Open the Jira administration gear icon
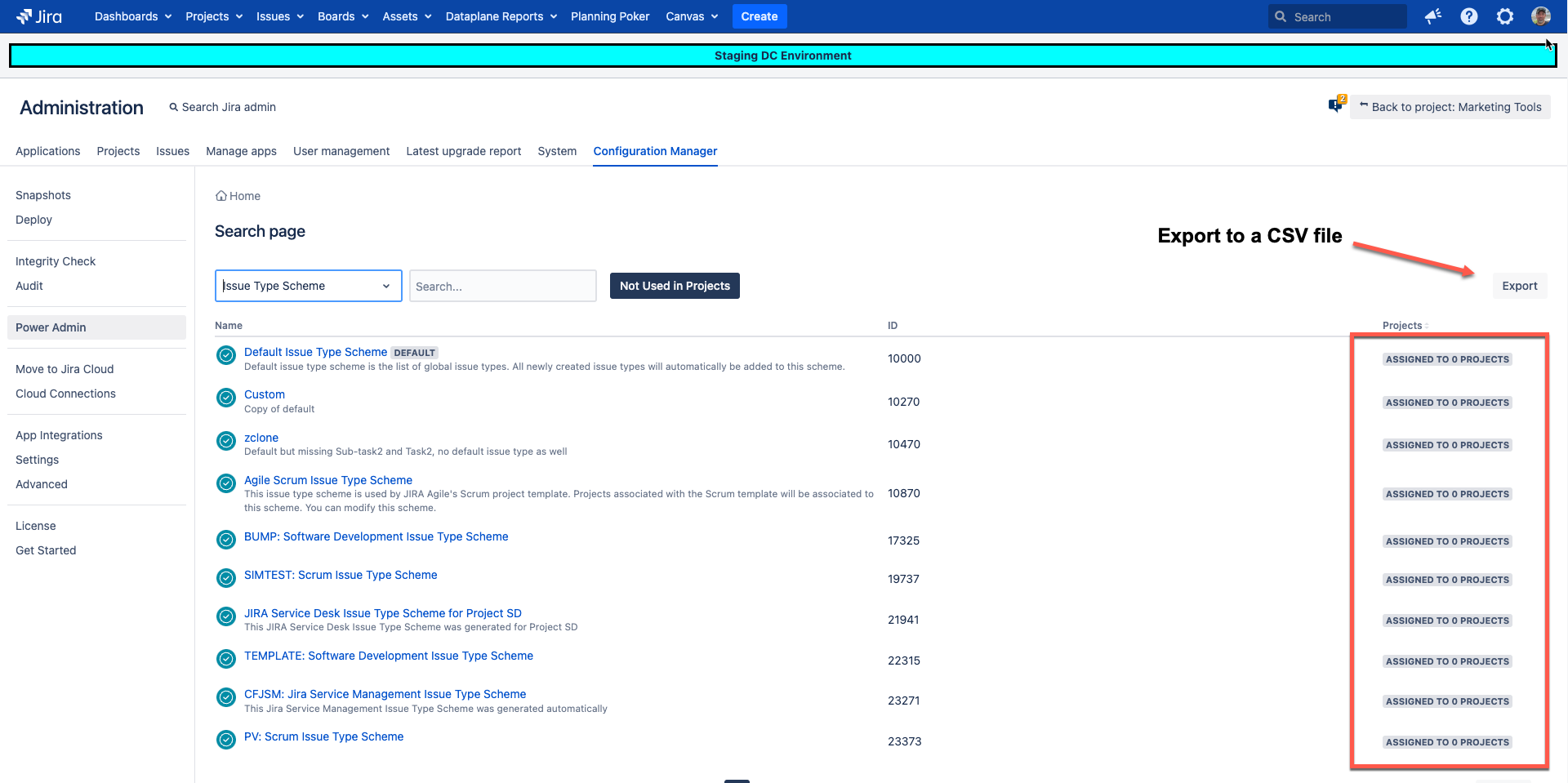The image size is (1568, 783). (1504, 16)
